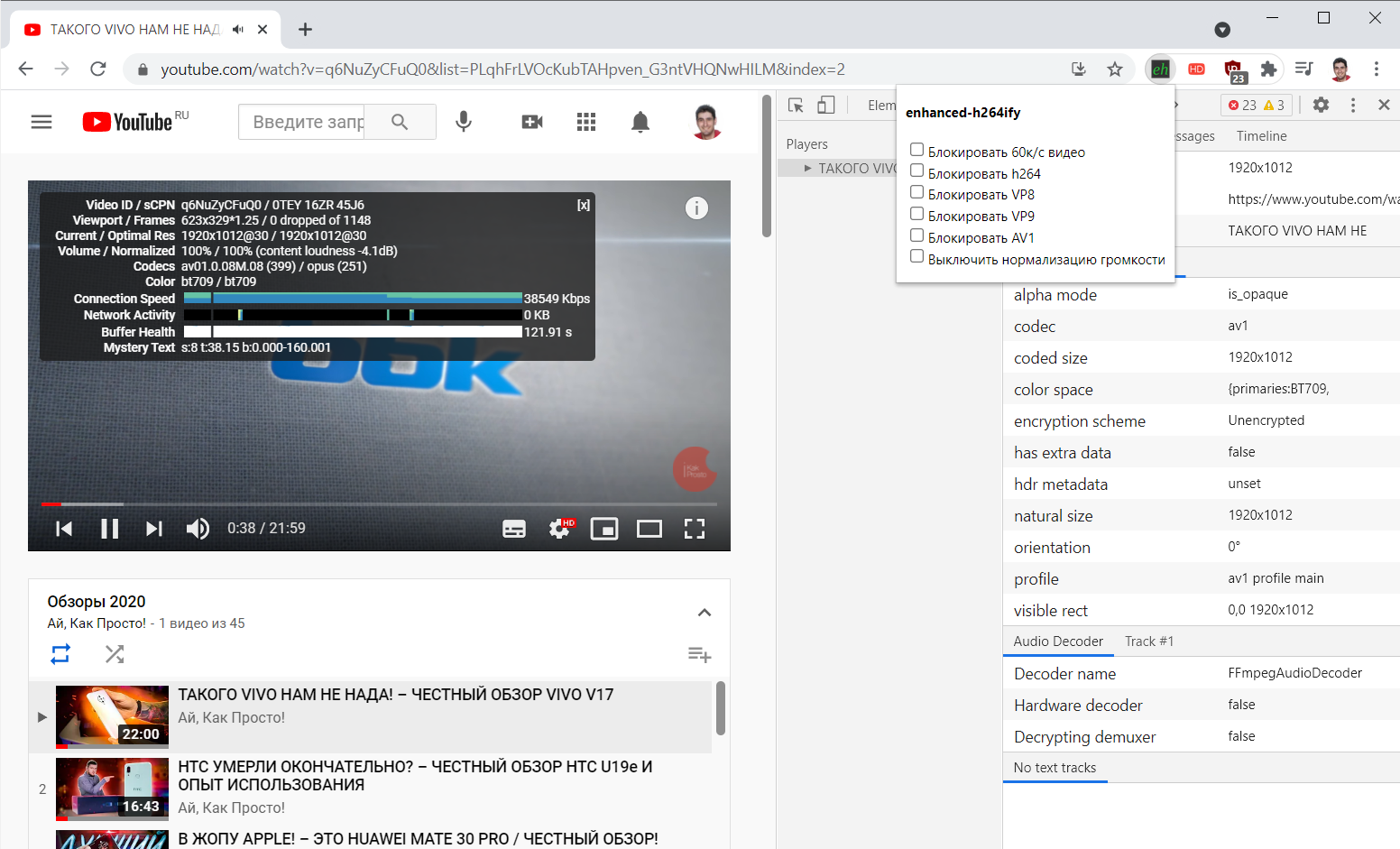Open the Chrome profile avatar
The height and width of the screenshot is (849, 1400).
[x=1340, y=69]
